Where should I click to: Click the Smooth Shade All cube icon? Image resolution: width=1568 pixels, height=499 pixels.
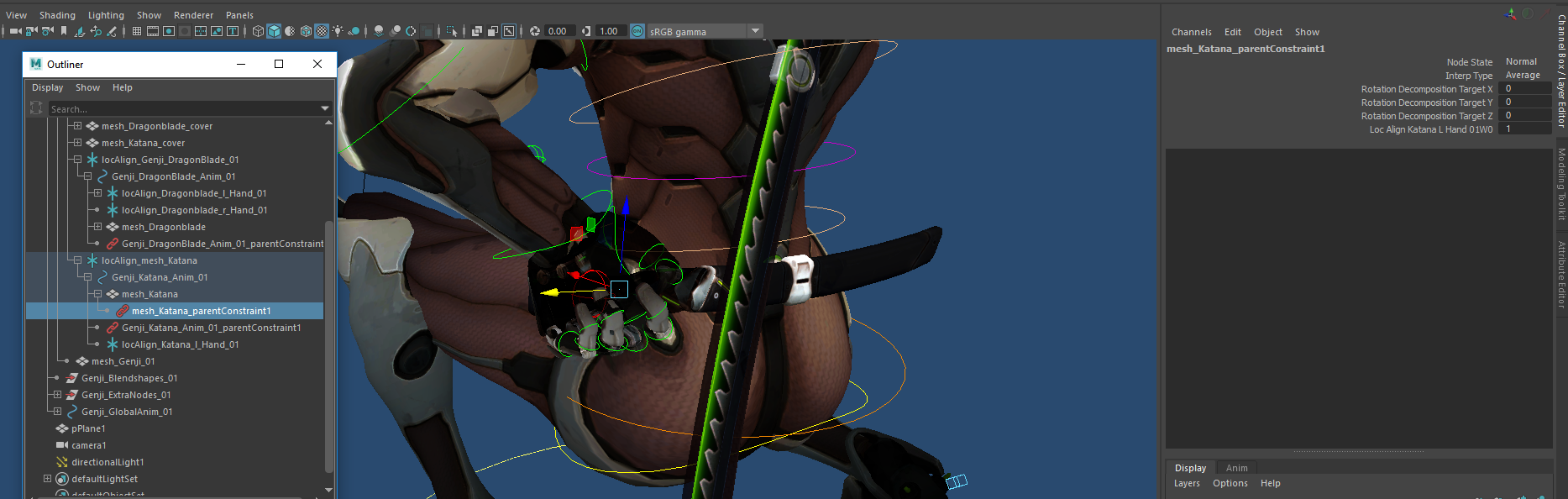(274, 31)
